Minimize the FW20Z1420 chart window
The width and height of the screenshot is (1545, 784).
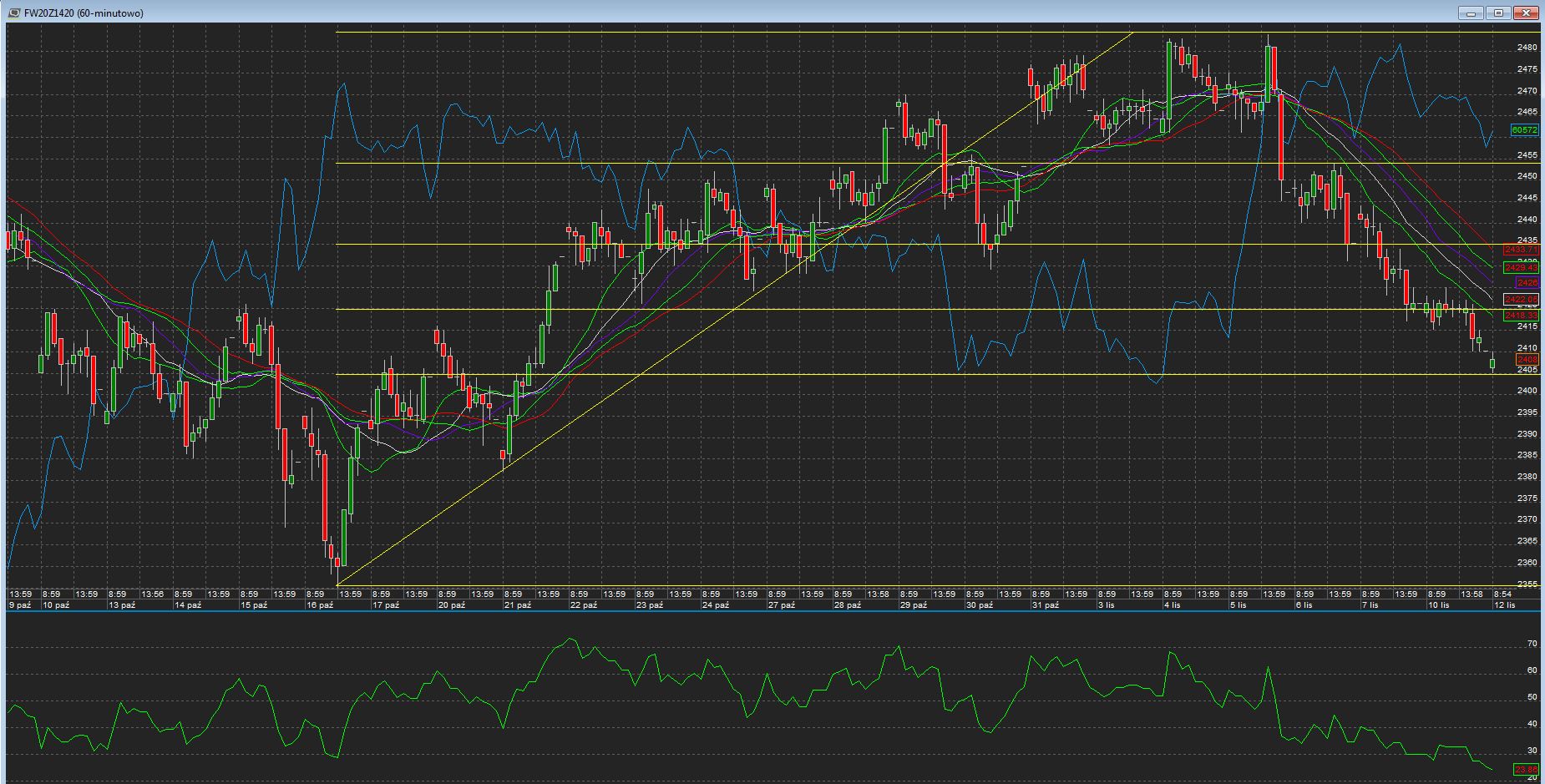pos(1471,13)
